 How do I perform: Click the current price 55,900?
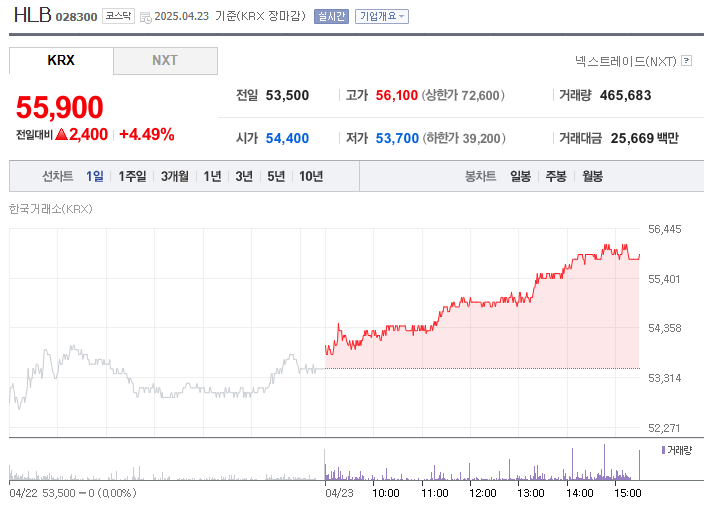point(60,107)
